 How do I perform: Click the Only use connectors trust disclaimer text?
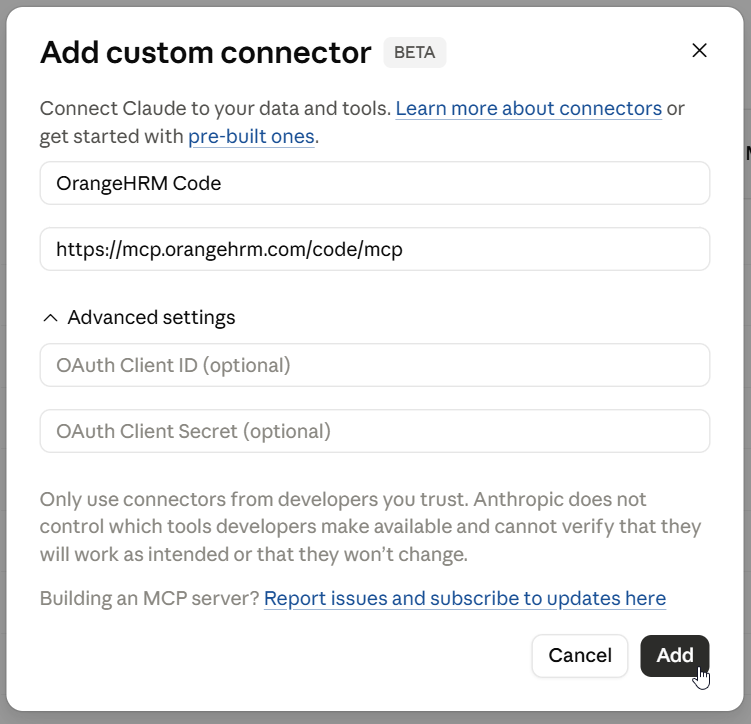370,527
